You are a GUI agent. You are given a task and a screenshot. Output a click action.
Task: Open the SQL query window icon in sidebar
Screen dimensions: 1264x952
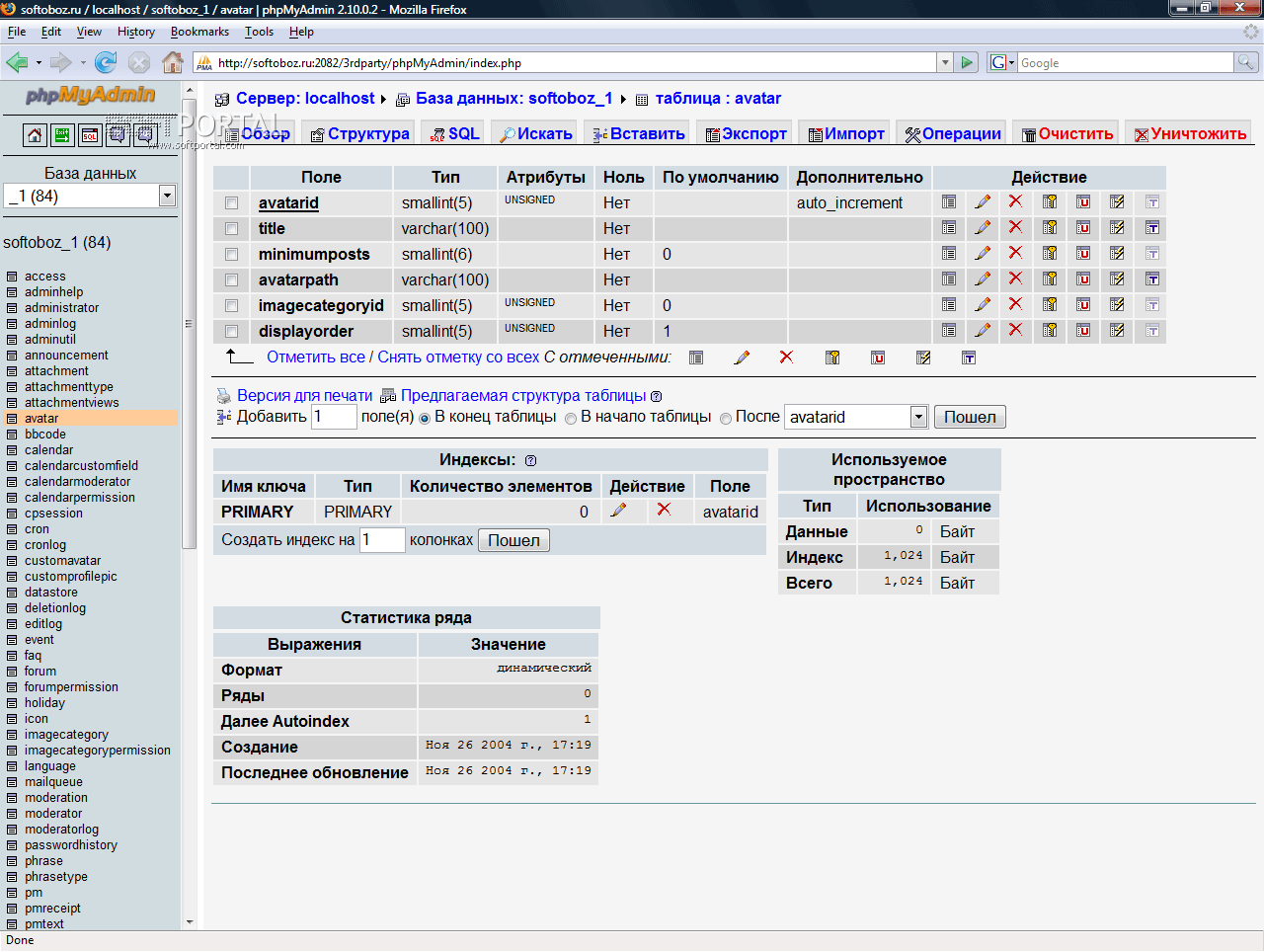(90, 134)
